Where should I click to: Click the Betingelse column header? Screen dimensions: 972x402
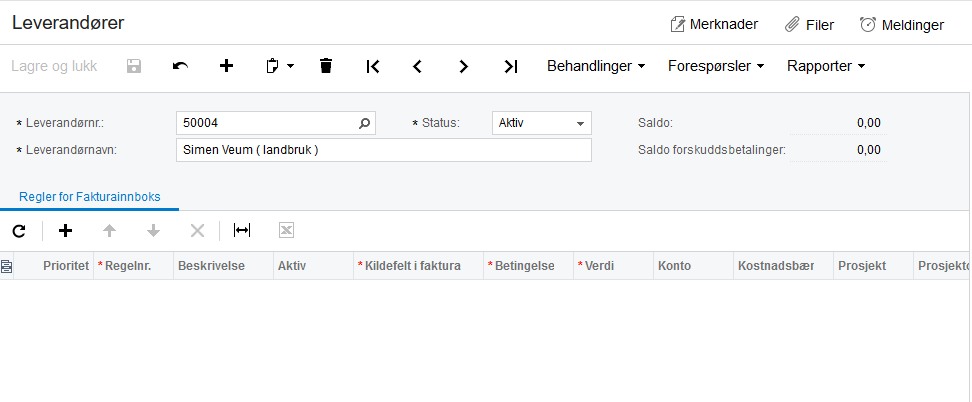click(528, 266)
